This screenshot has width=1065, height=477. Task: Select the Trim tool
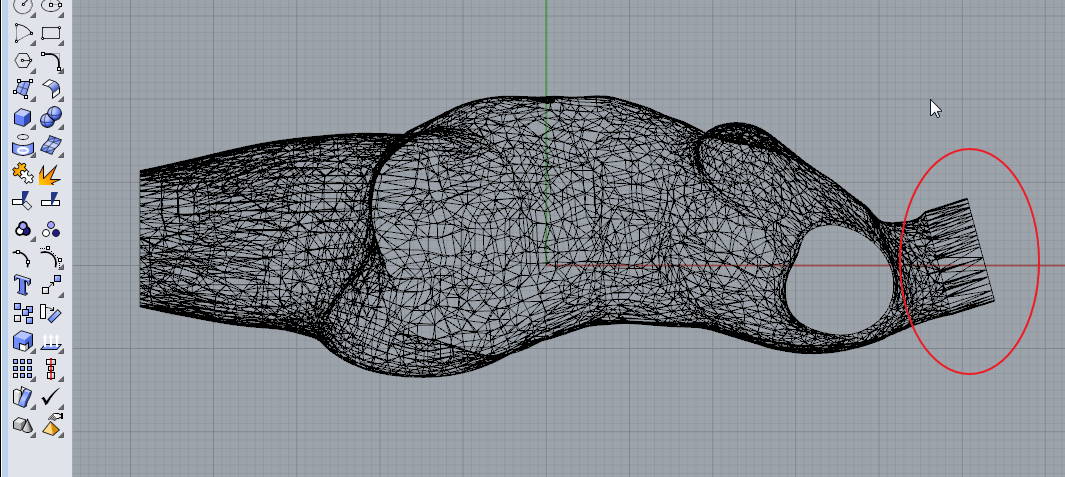[23, 200]
